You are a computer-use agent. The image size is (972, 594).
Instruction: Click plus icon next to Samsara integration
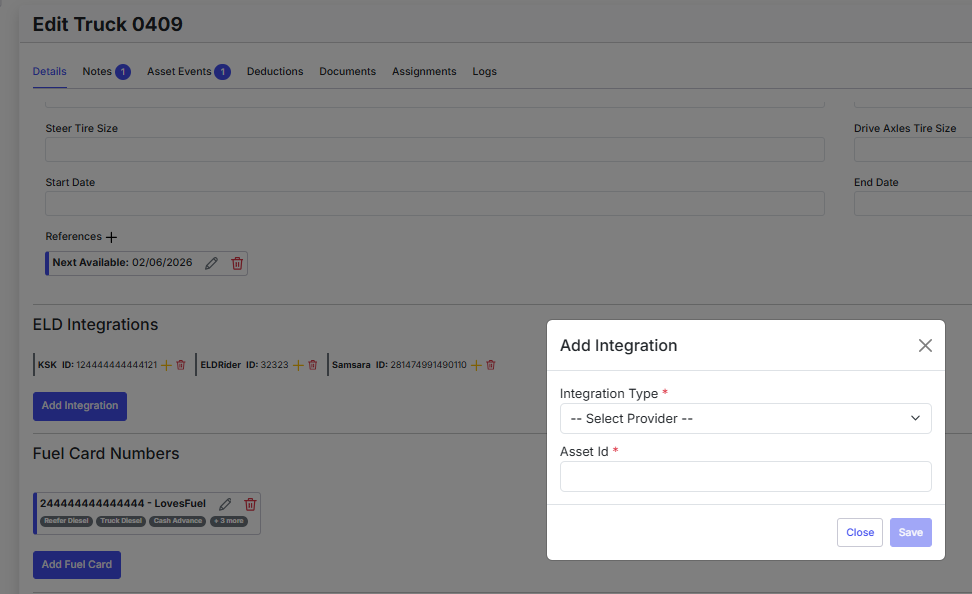coord(476,365)
